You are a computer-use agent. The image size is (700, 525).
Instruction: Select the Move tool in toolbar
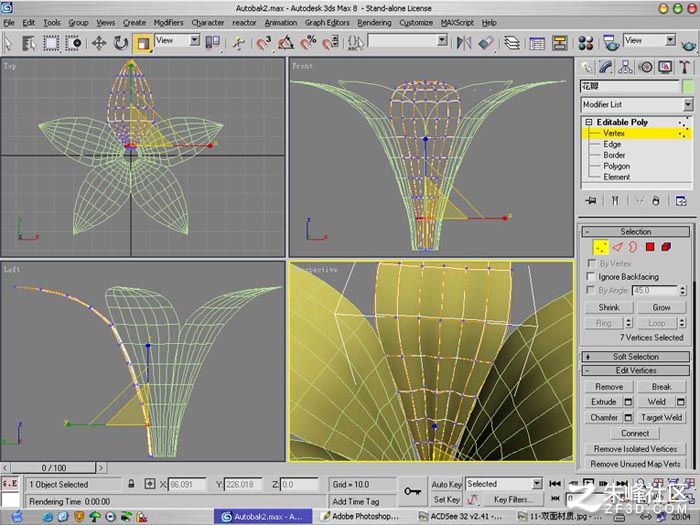point(99,43)
